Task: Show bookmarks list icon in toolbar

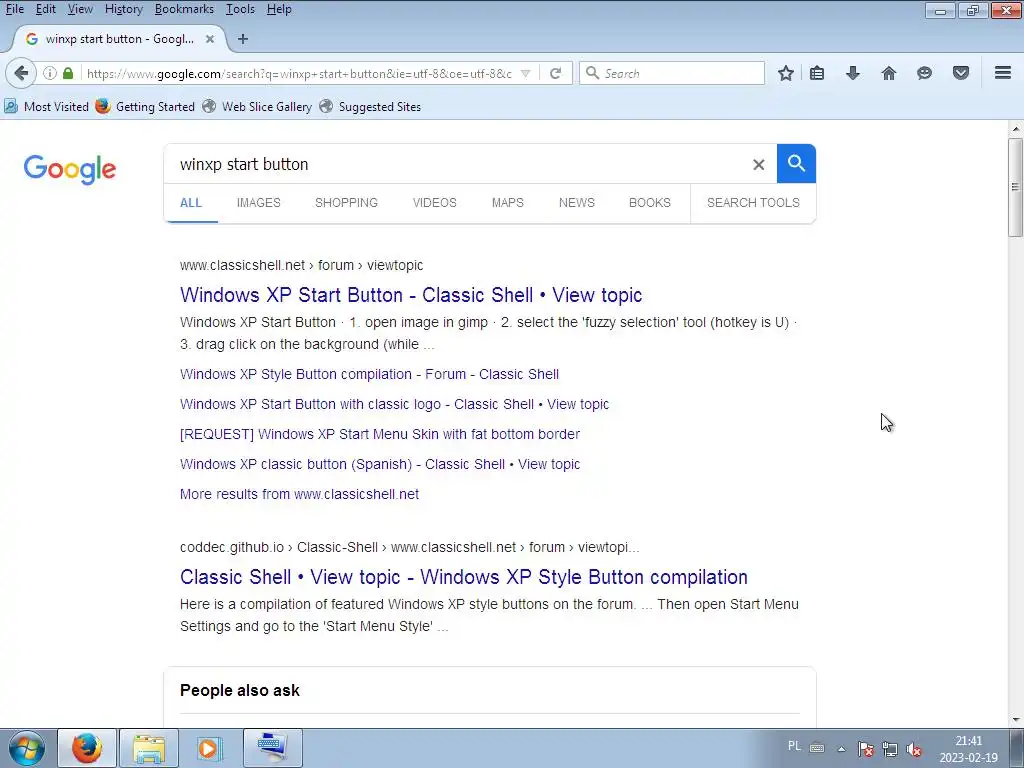Action: click(x=816, y=73)
